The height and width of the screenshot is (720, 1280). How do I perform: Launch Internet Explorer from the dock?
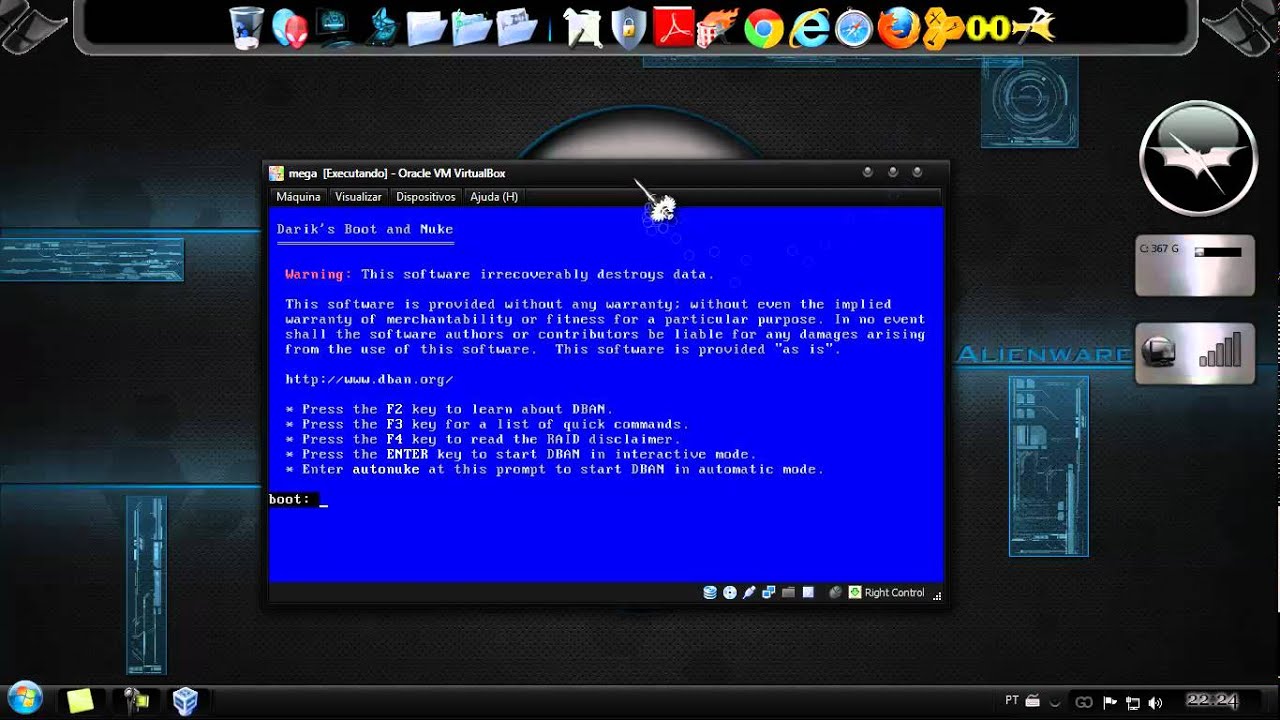pos(809,29)
